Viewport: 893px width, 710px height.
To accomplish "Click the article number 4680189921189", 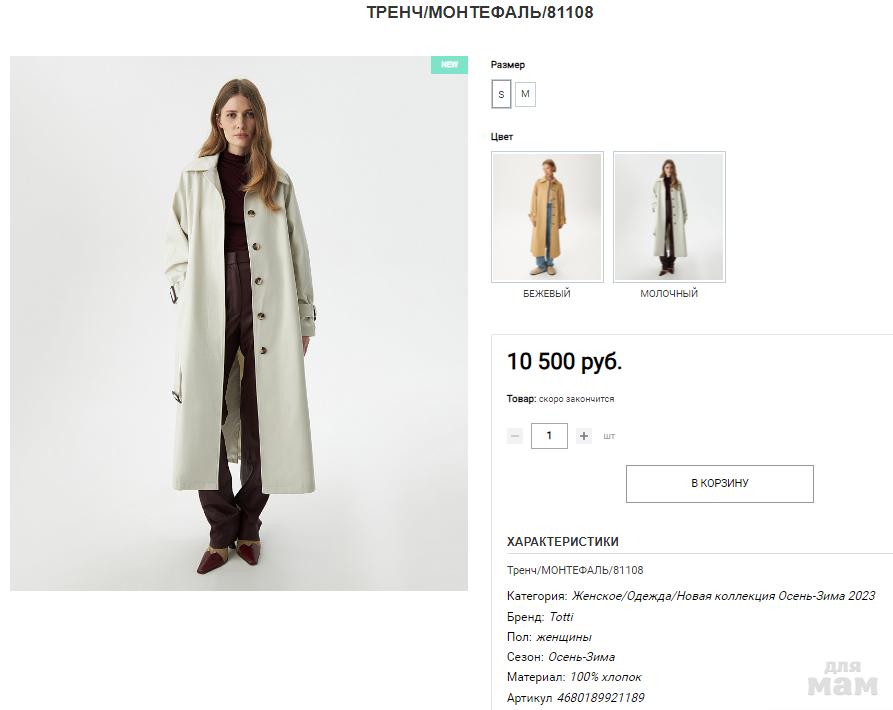I will coord(600,697).
